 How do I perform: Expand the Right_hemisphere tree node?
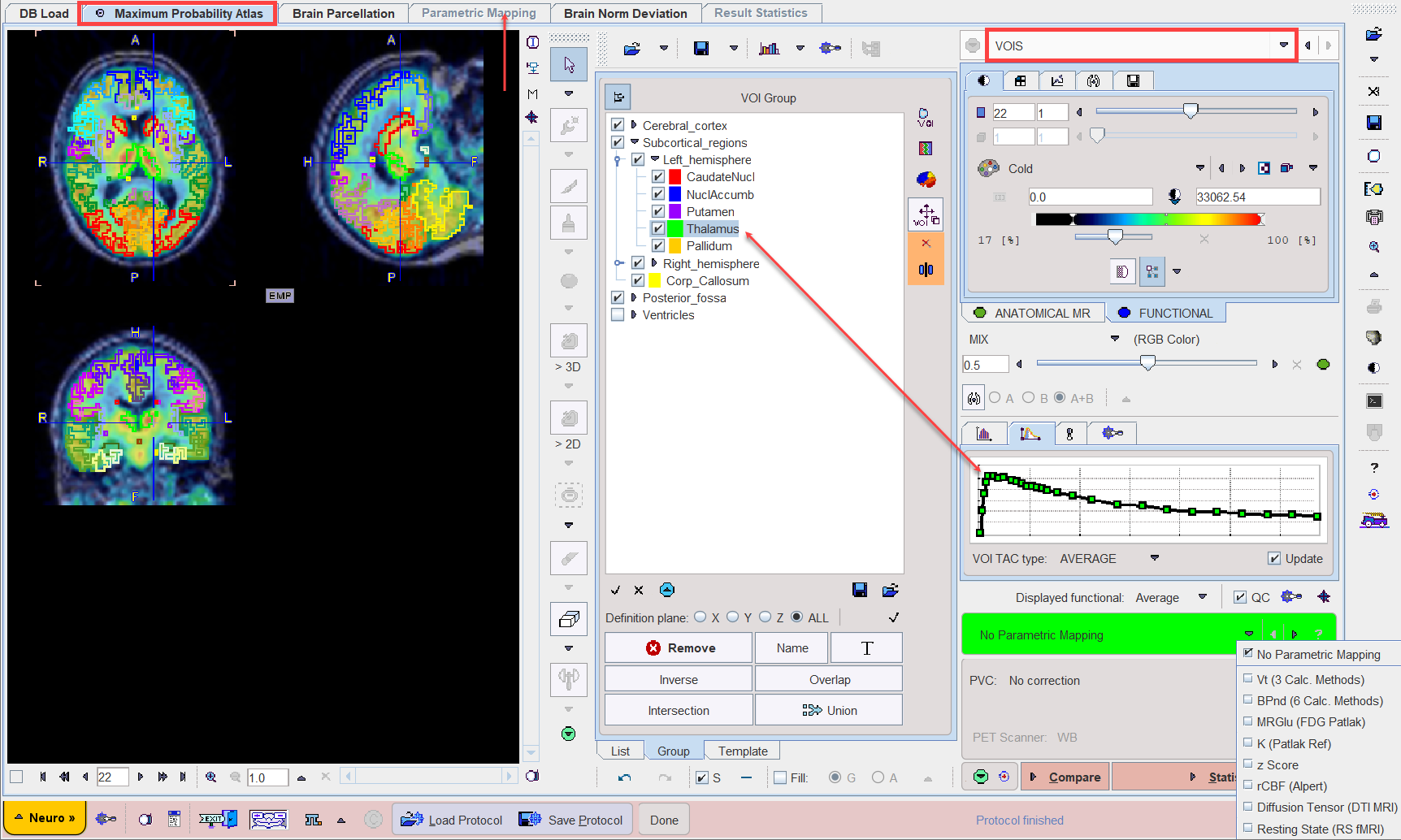tap(654, 263)
